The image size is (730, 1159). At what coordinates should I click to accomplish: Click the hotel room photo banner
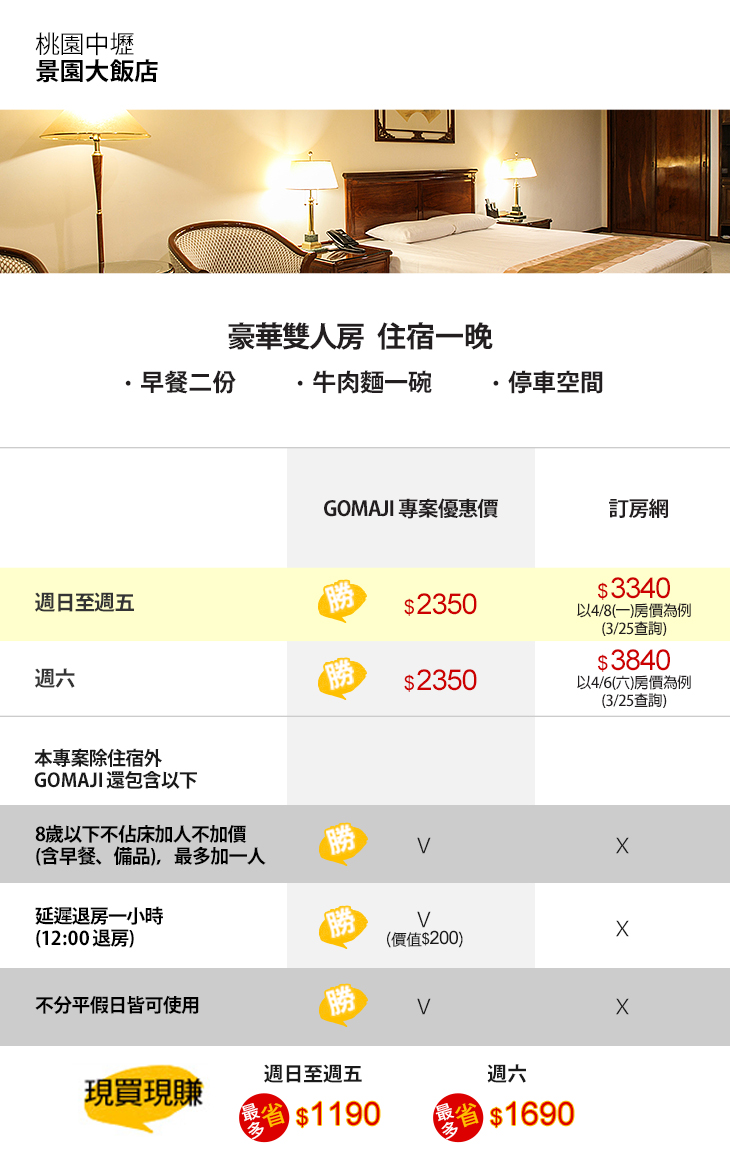click(365, 191)
